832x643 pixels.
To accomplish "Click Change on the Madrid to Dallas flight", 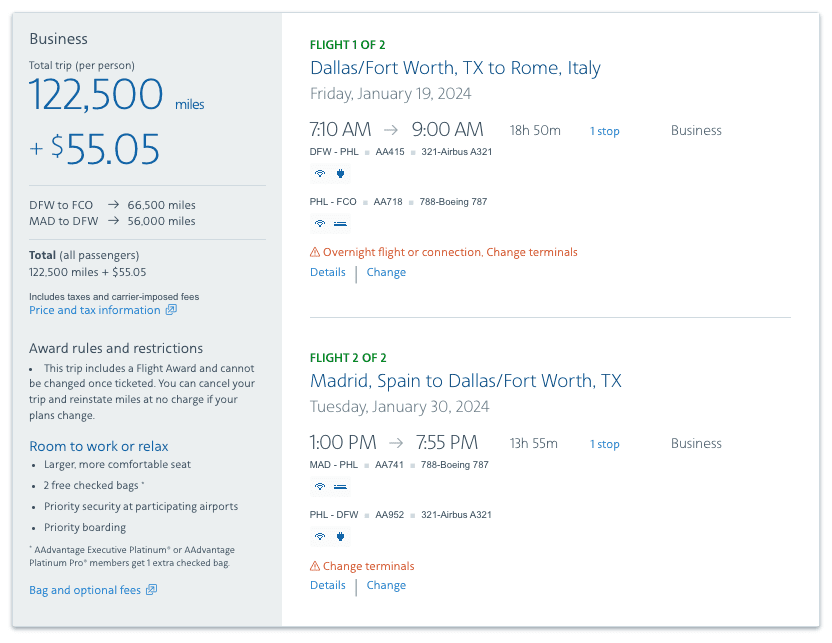I will tap(386, 584).
